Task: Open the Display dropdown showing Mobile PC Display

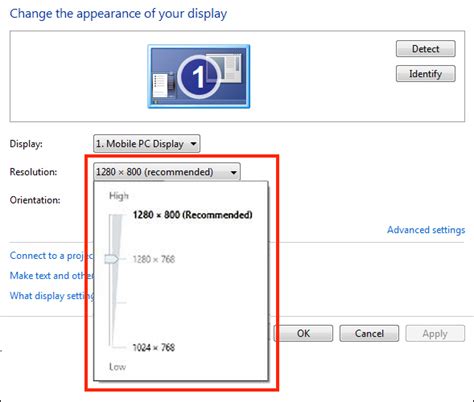Action: [x=147, y=144]
